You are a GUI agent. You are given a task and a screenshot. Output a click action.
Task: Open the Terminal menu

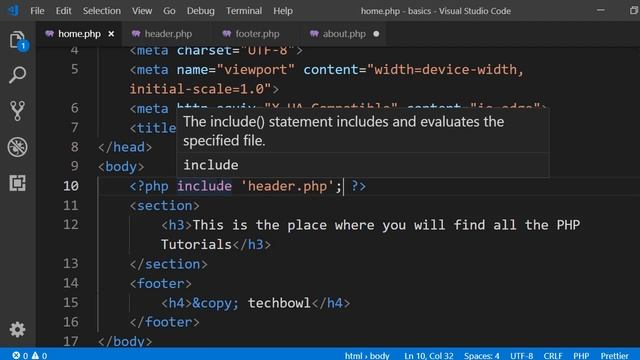244,11
